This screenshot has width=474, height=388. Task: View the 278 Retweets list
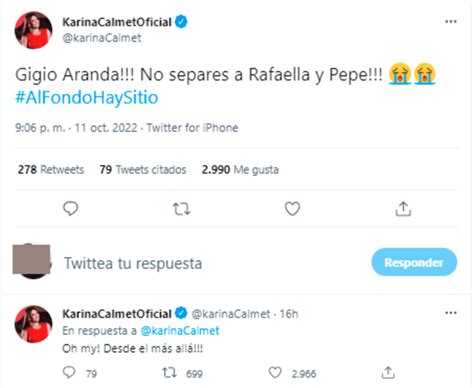click(x=51, y=170)
